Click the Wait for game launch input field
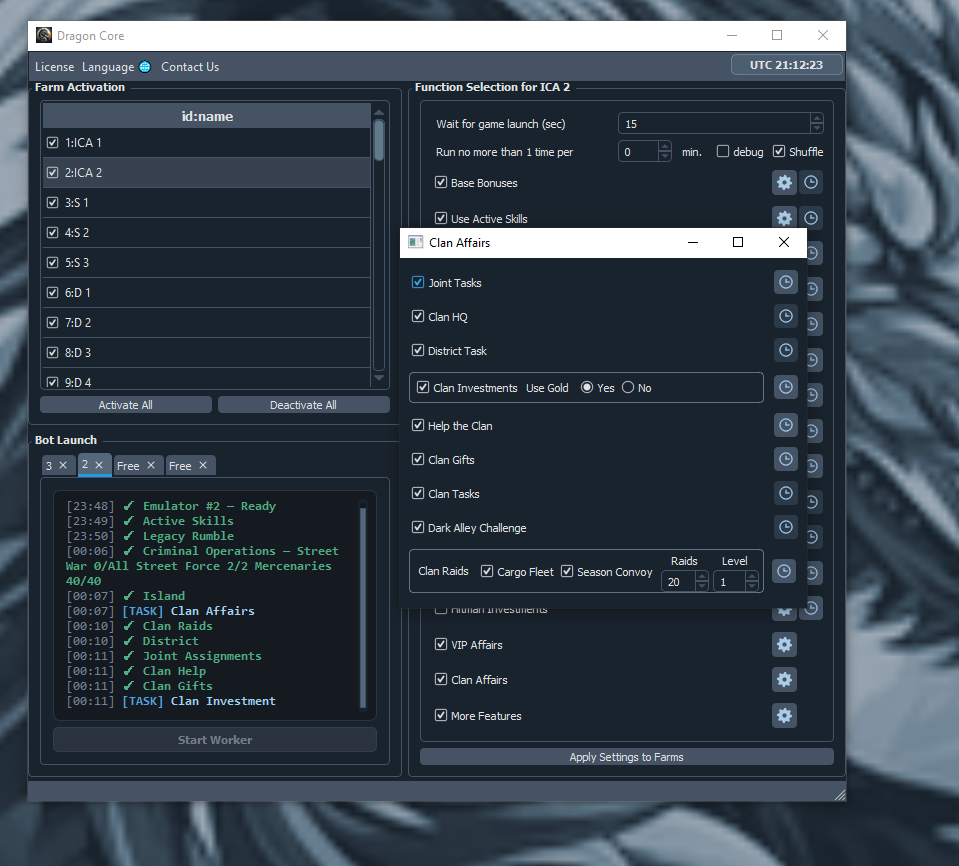The width and height of the screenshot is (959, 866). pyautogui.click(x=714, y=124)
